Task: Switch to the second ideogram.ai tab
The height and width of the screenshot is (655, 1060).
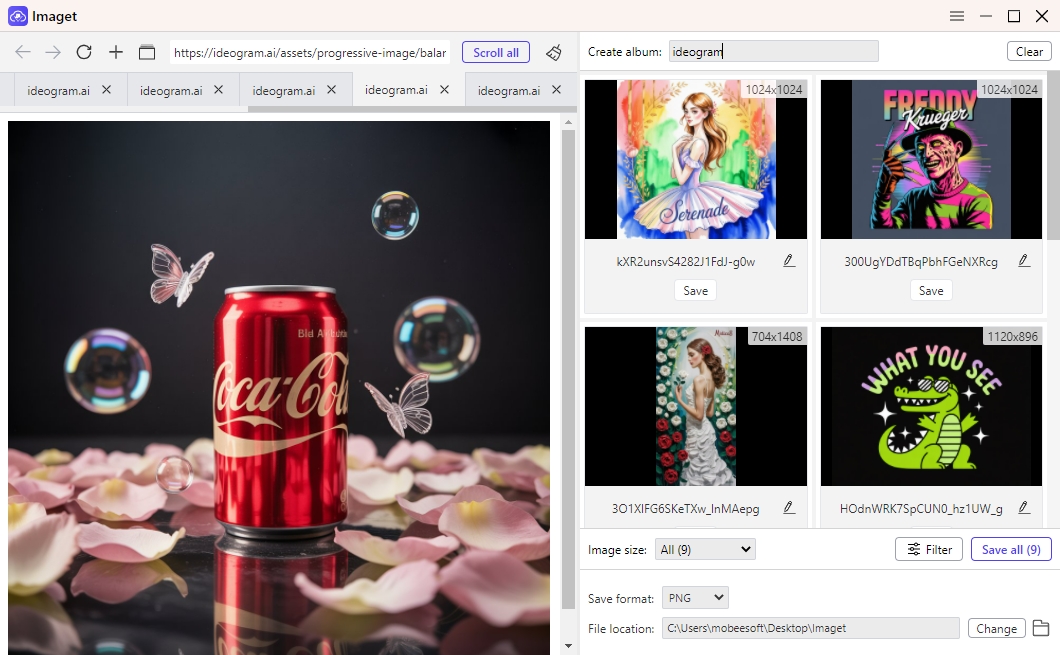Action: [171, 90]
